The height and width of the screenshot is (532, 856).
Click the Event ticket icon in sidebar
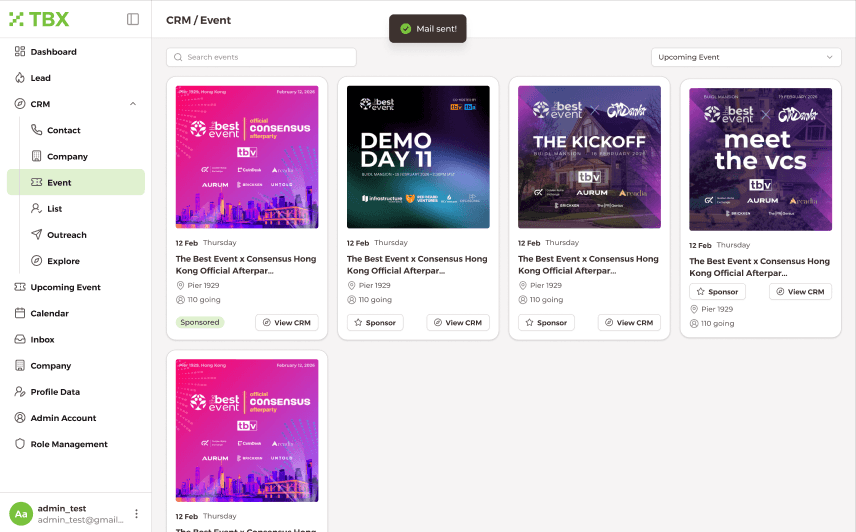[37, 182]
